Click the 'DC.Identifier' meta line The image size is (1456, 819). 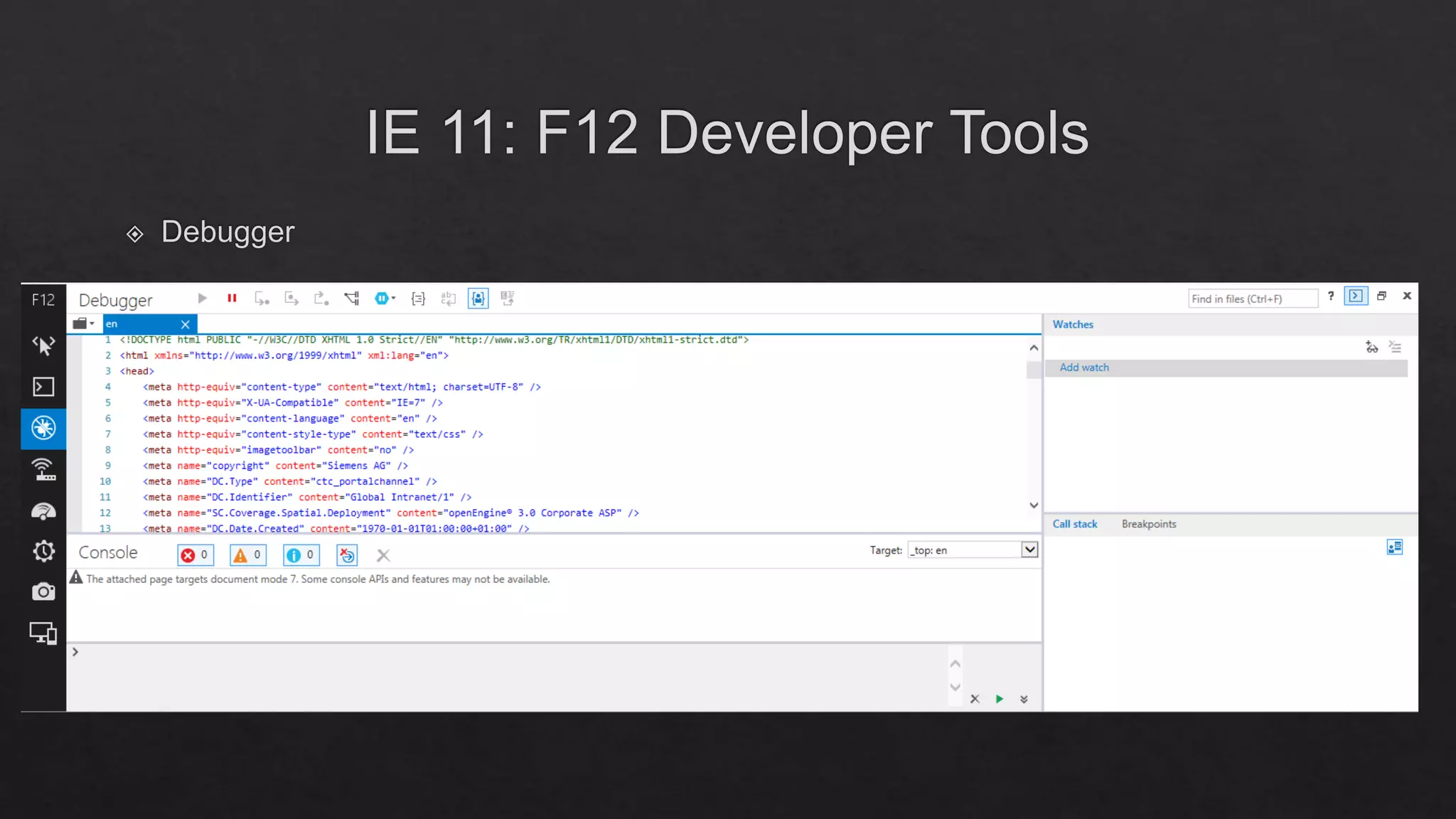[307, 497]
